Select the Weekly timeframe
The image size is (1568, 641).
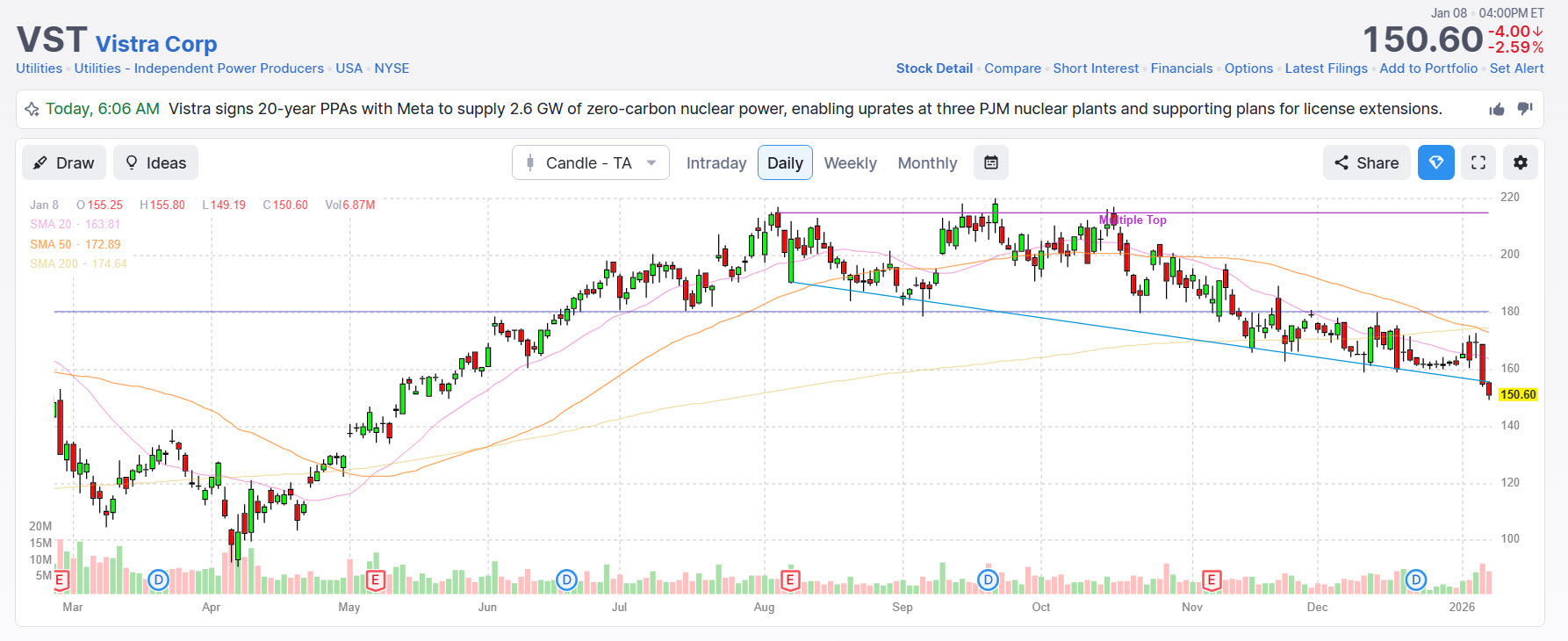click(850, 162)
